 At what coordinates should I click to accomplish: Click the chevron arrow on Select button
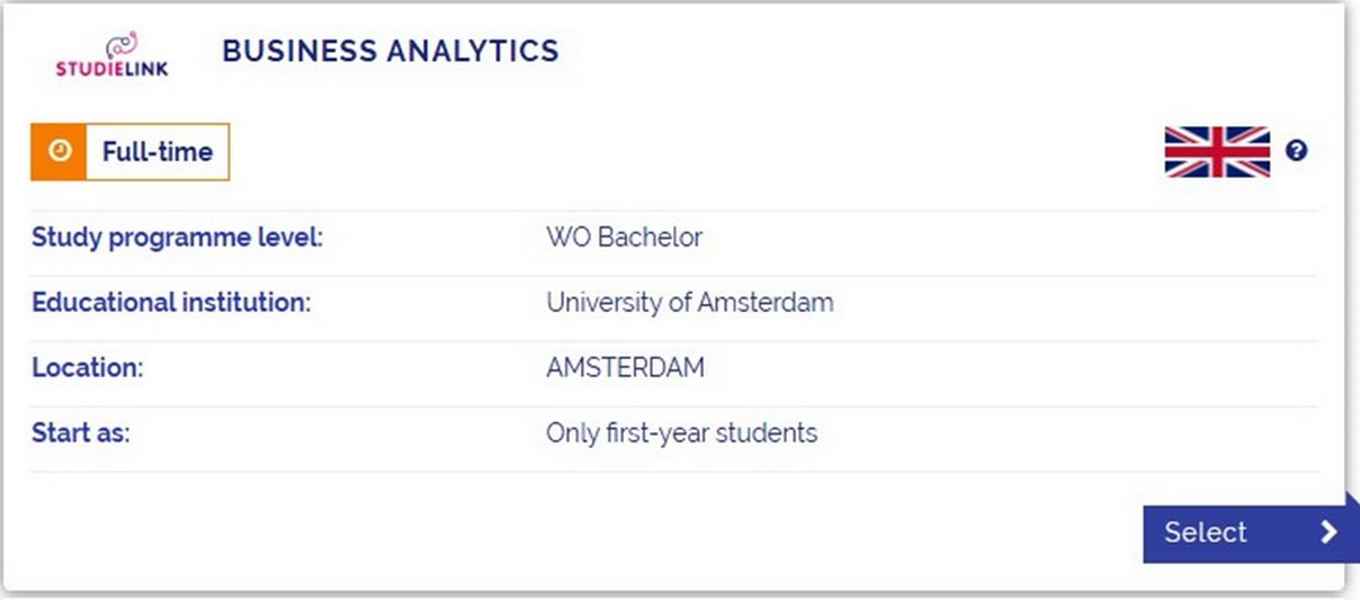click(1328, 532)
